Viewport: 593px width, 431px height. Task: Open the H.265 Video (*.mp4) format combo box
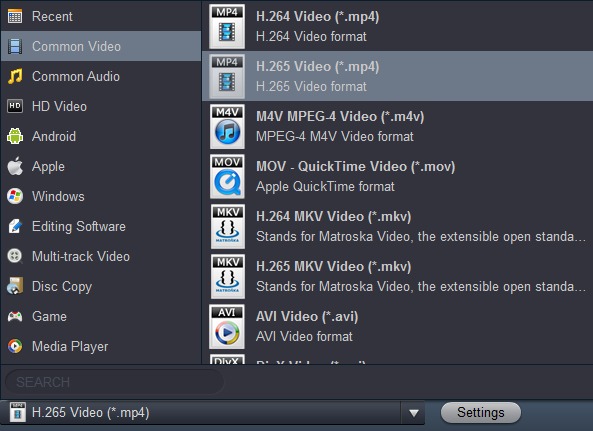(213, 413)
